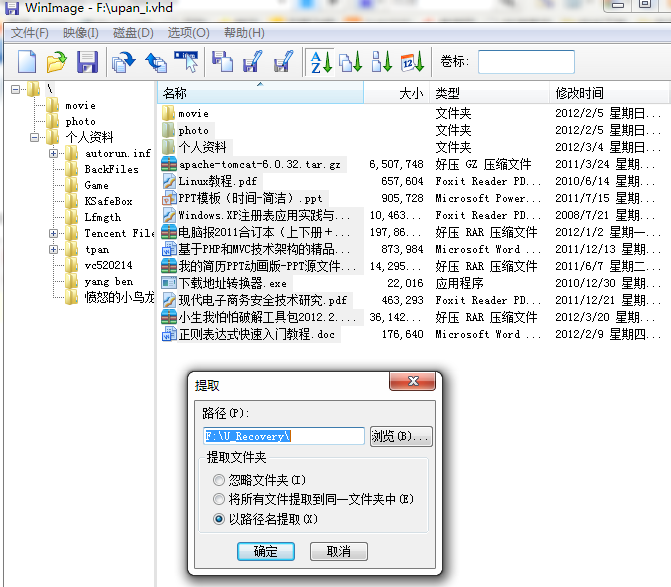The width and height of the screenshot is (671, 587).
Task: Click the photo folder icon in tree
Action: (x=53, y=122)
